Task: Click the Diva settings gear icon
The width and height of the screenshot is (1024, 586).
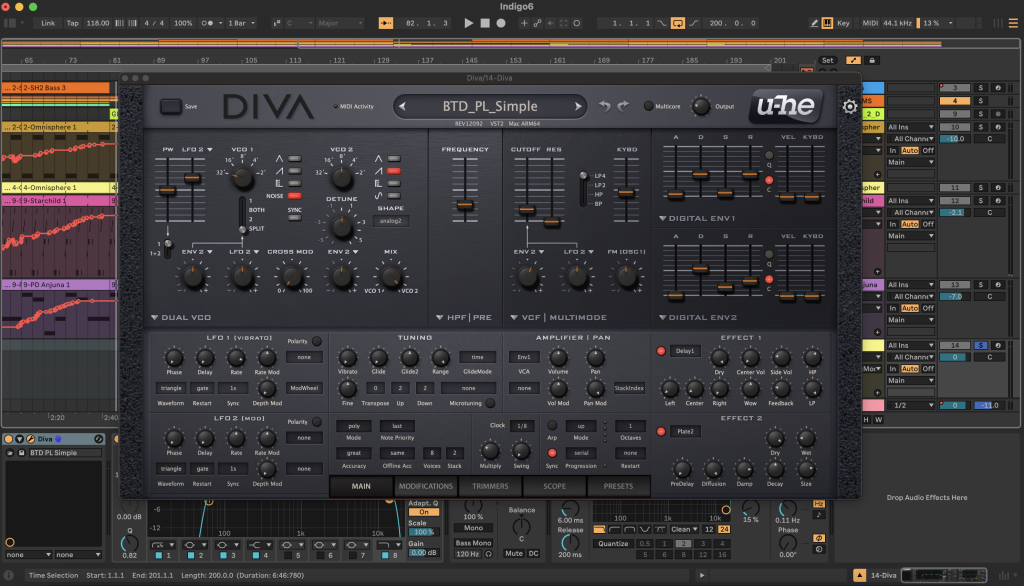Action: tap(850, 107)
